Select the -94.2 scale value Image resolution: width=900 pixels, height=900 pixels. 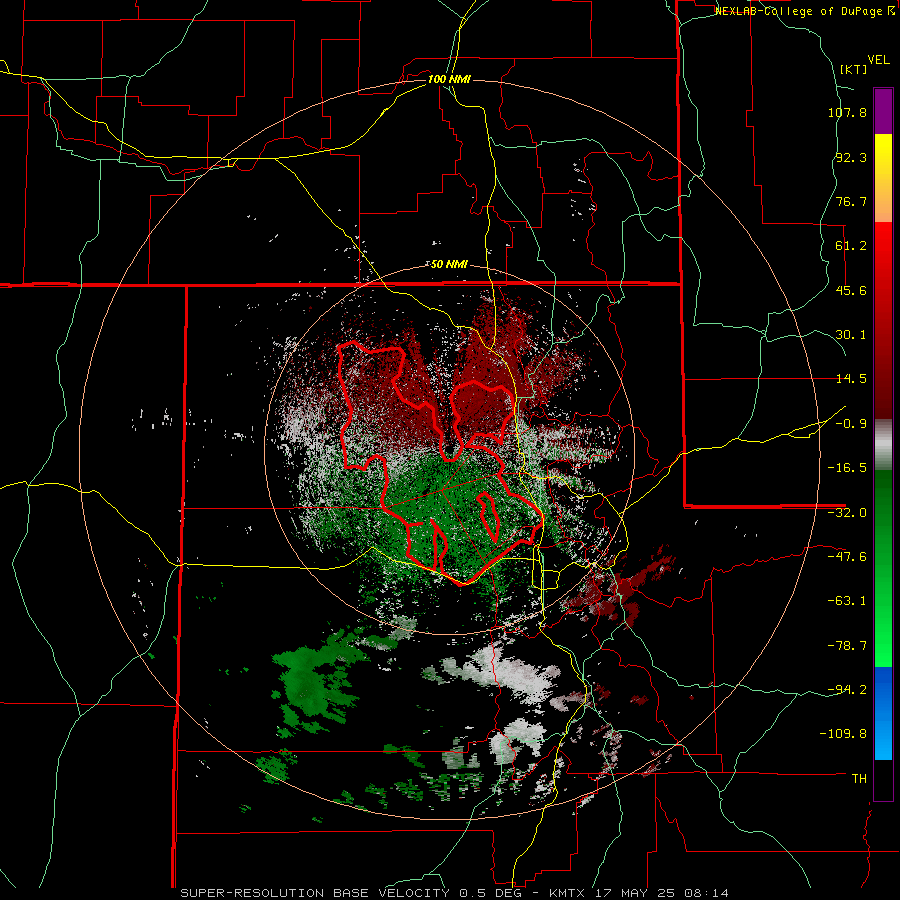pos(847,689)
